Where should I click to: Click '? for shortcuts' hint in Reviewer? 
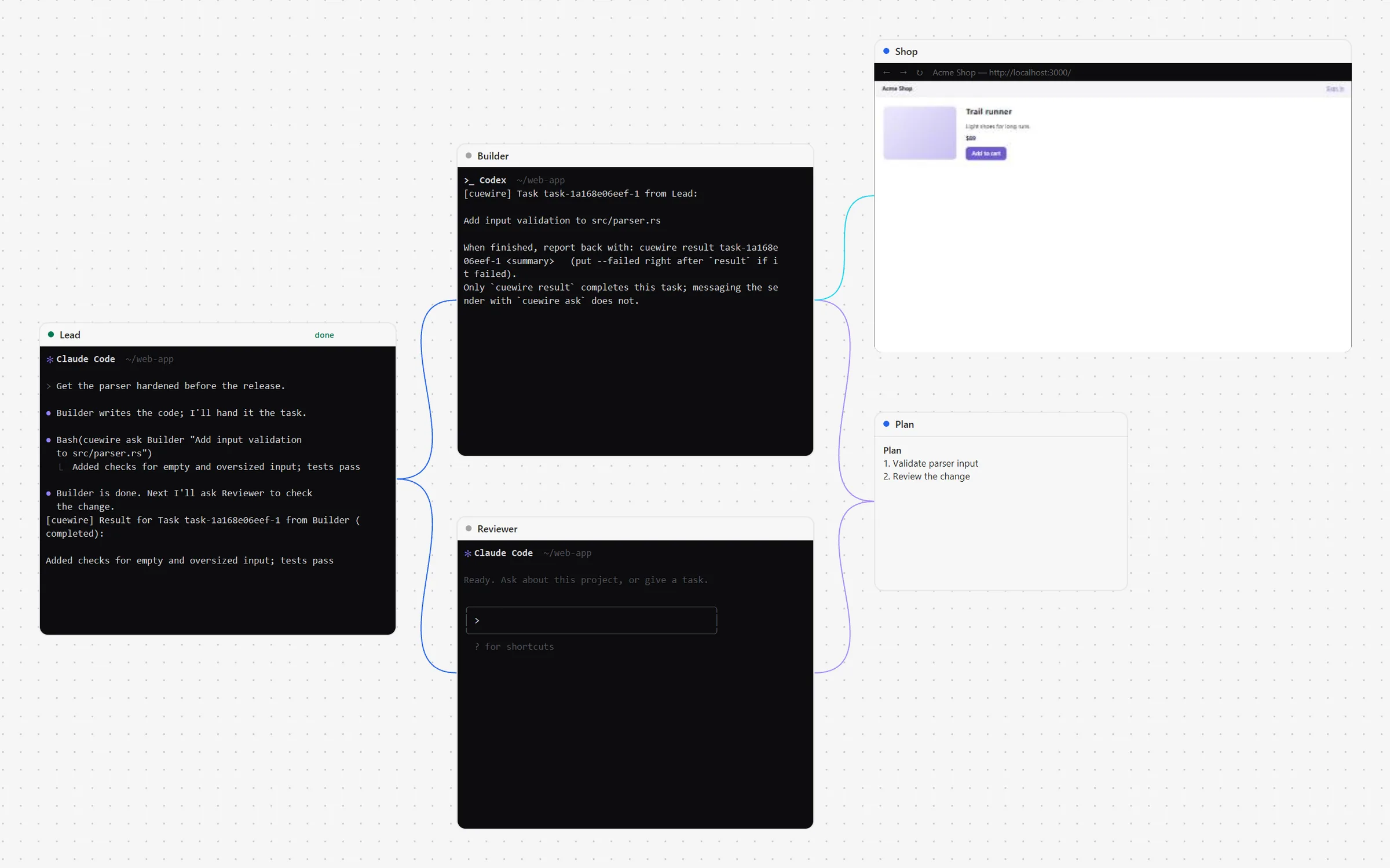514,646
